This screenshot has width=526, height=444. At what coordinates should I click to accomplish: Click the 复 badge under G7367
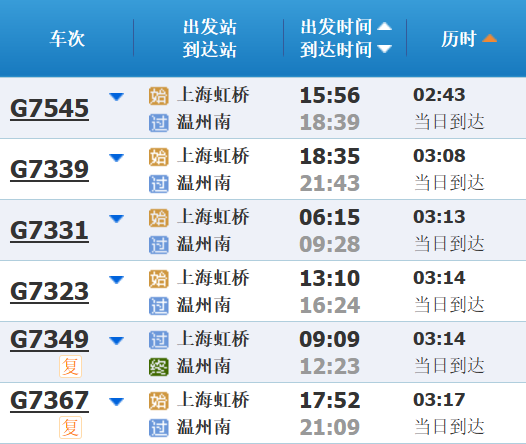(70, 428)
